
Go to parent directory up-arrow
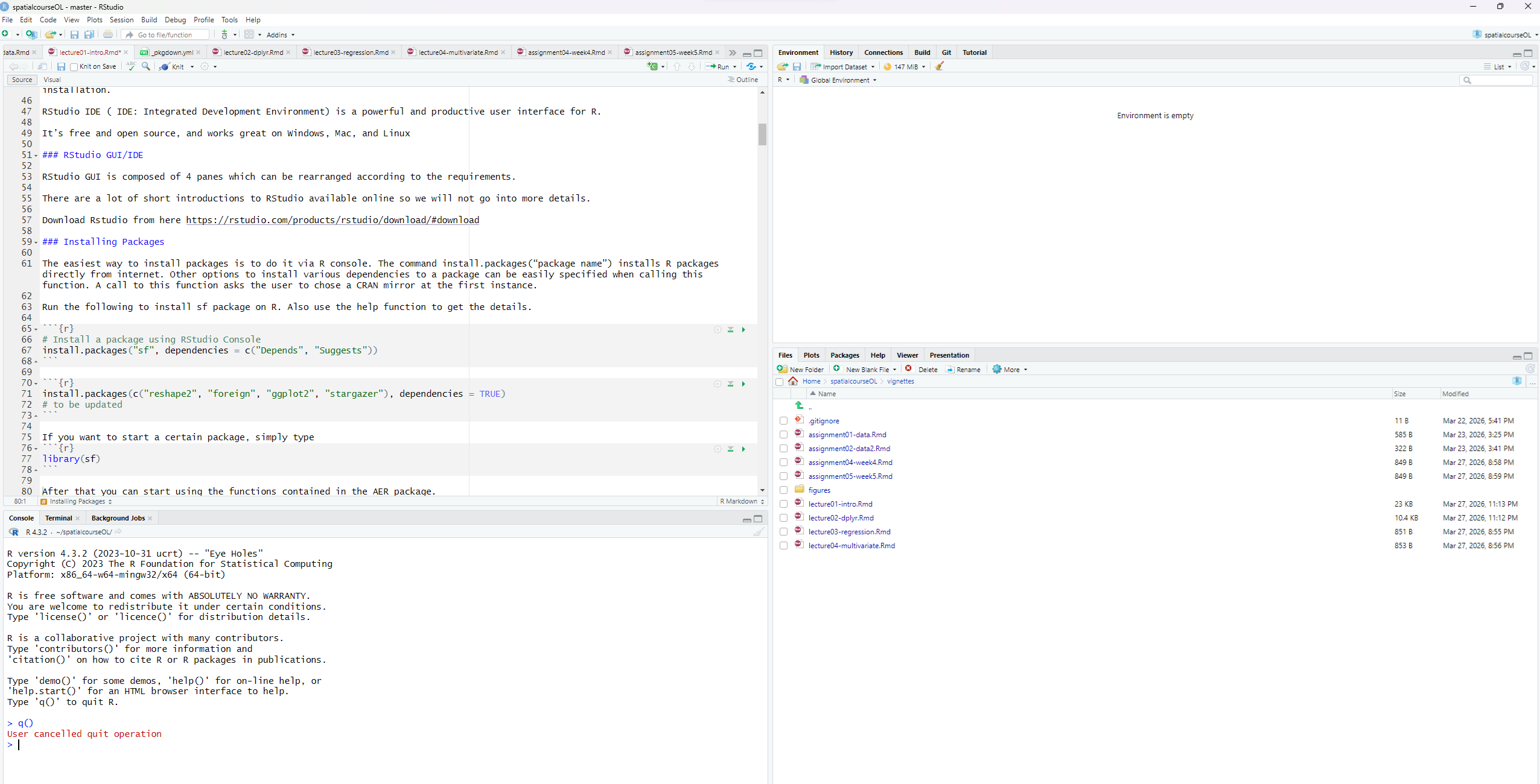coord(799,406)
